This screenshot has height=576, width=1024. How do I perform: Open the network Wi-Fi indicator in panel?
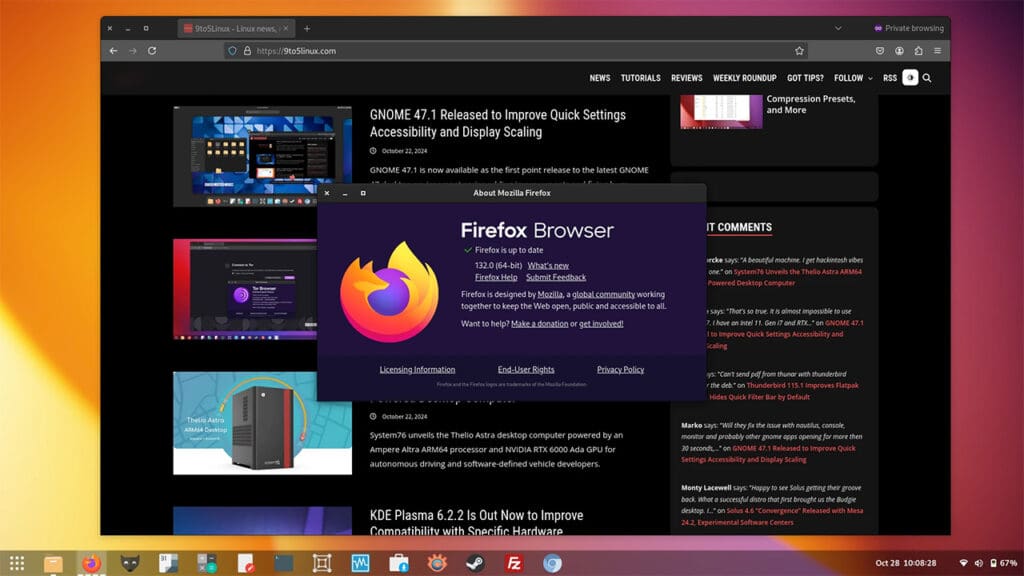(963, 563)
